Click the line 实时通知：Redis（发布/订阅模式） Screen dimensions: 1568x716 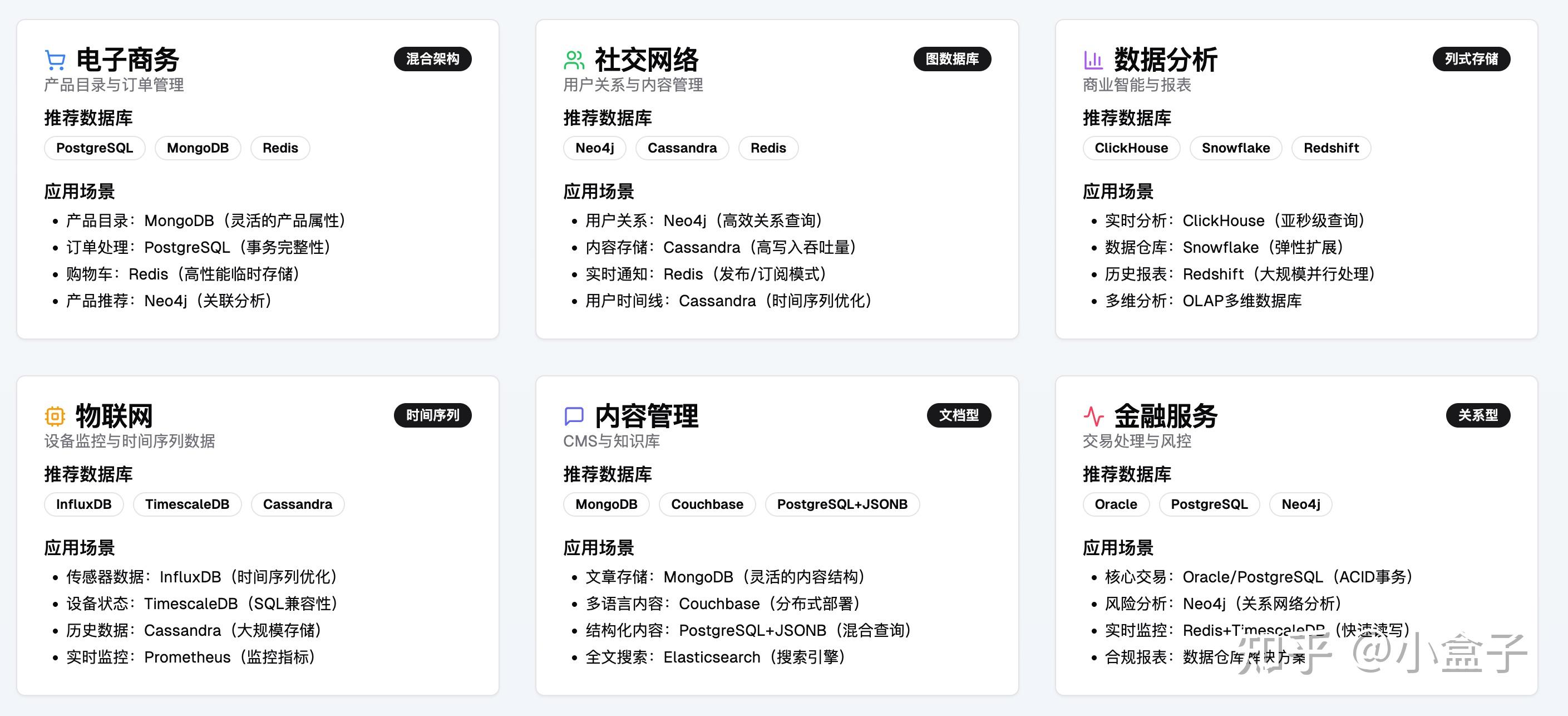pyautogui.click(x=707, y=274)
